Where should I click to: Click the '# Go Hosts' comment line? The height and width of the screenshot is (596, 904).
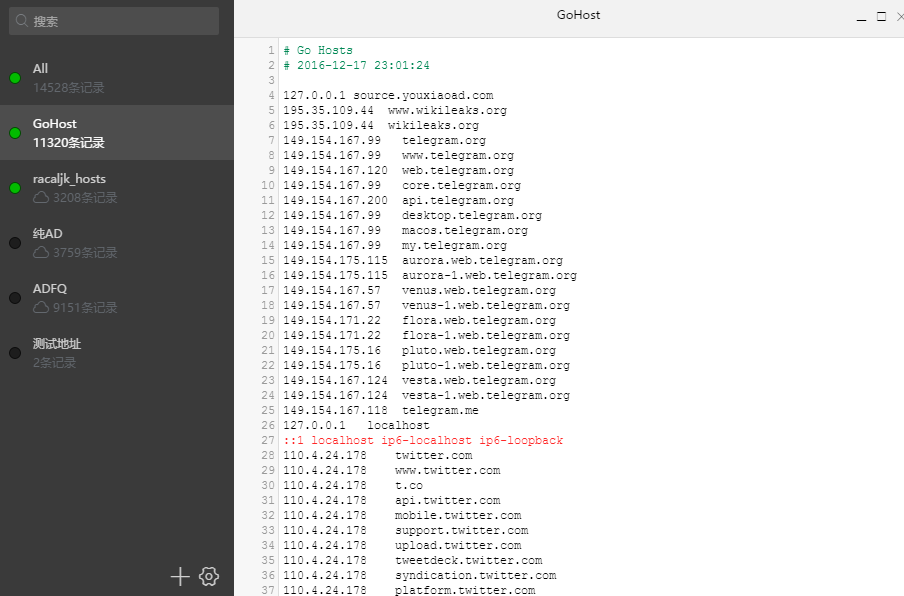(x=318, y=50)
